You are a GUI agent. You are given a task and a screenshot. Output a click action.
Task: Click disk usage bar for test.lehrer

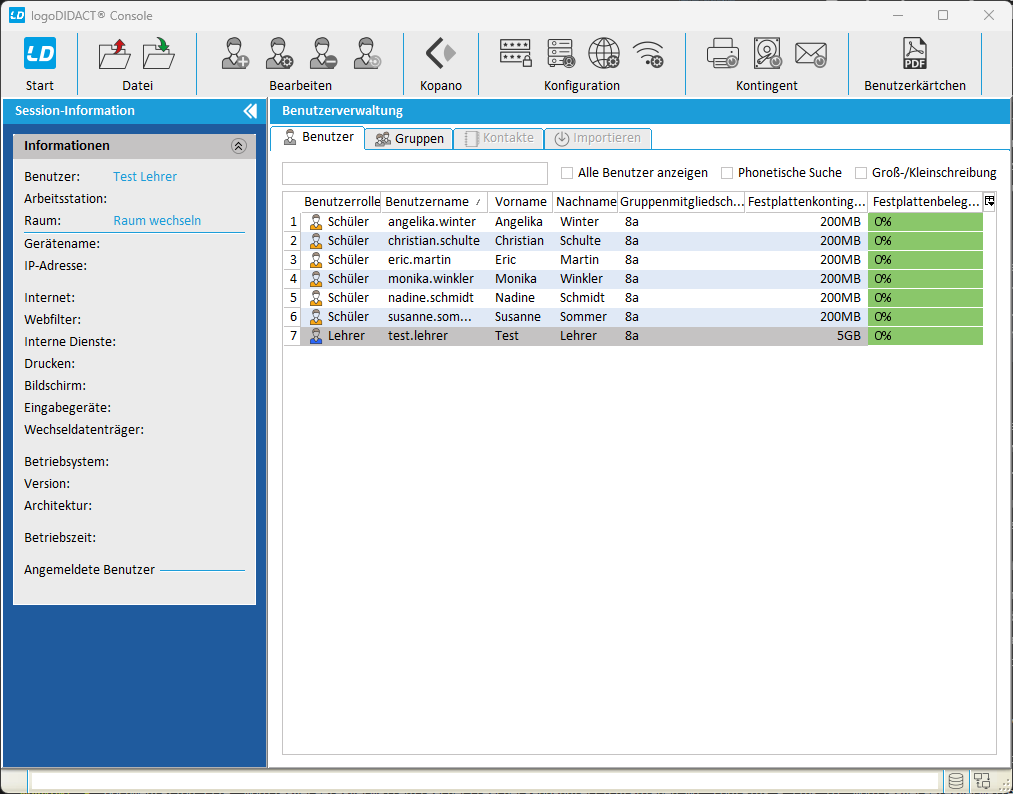925,336
